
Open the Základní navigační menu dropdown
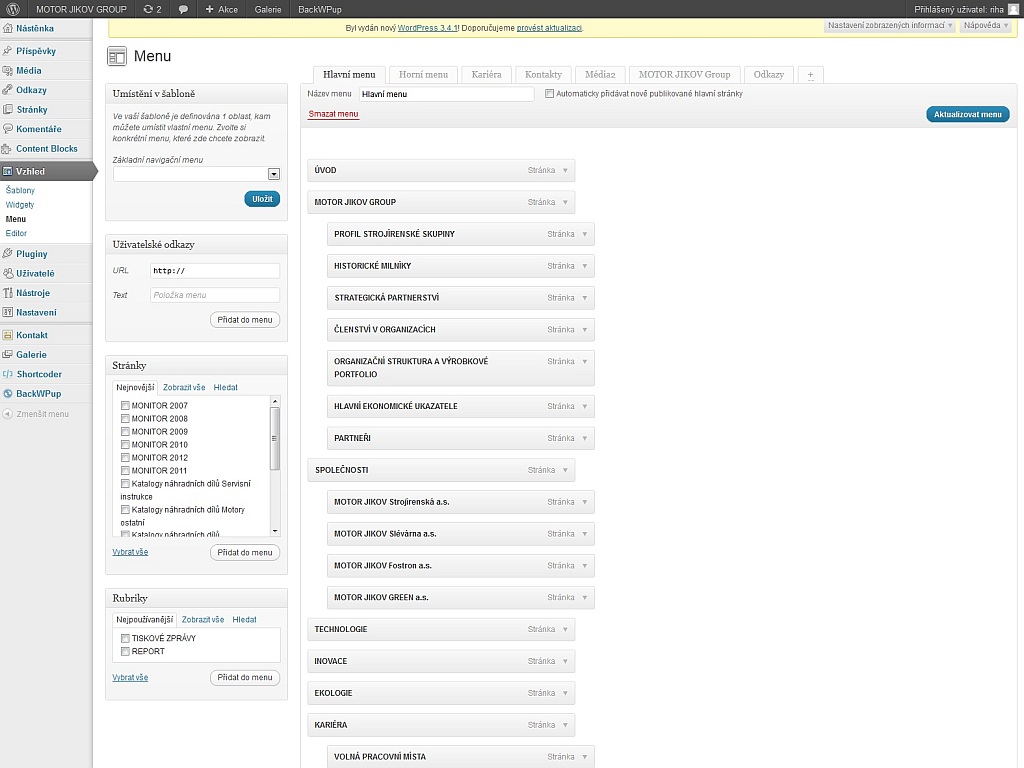pos(274,174)
